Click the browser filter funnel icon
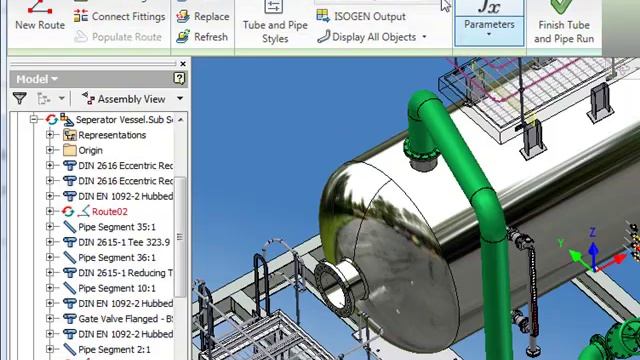 click(x=20, y=98)
